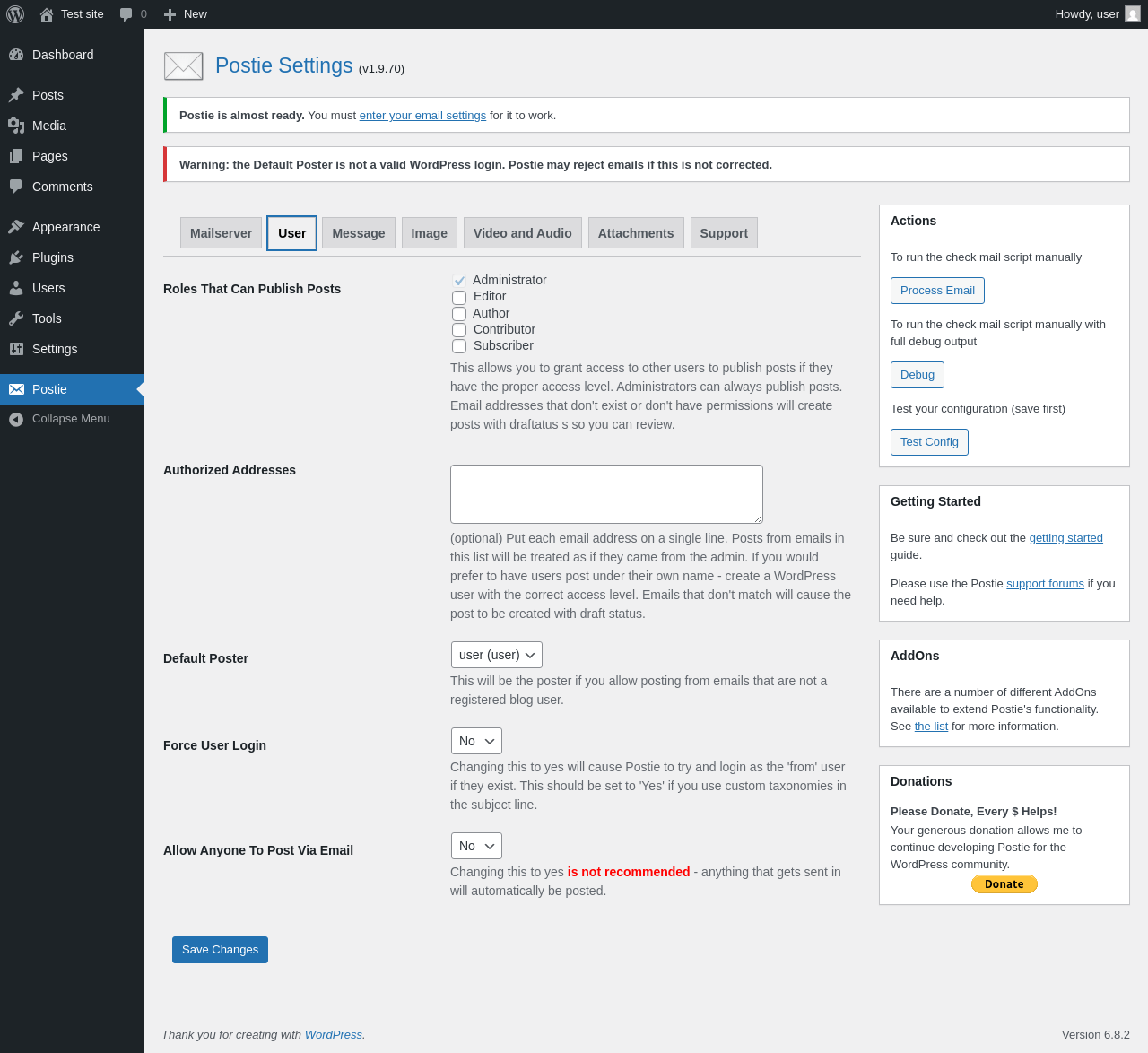Click the Debug button
The height and width of the screenshot is (1053, 1148).
(x=918, y=375)
